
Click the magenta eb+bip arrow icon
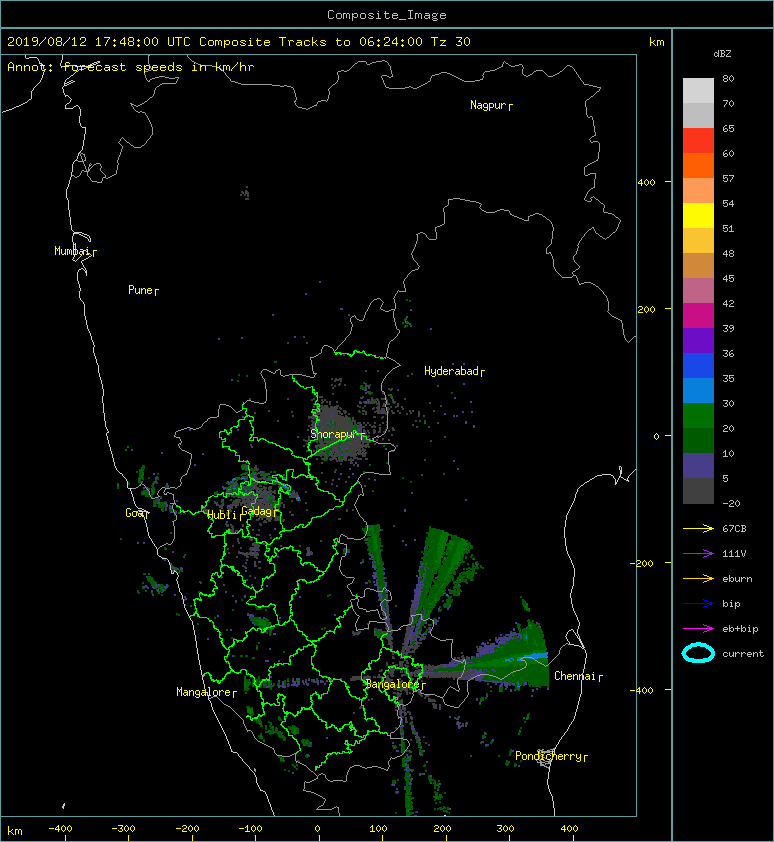698,628
